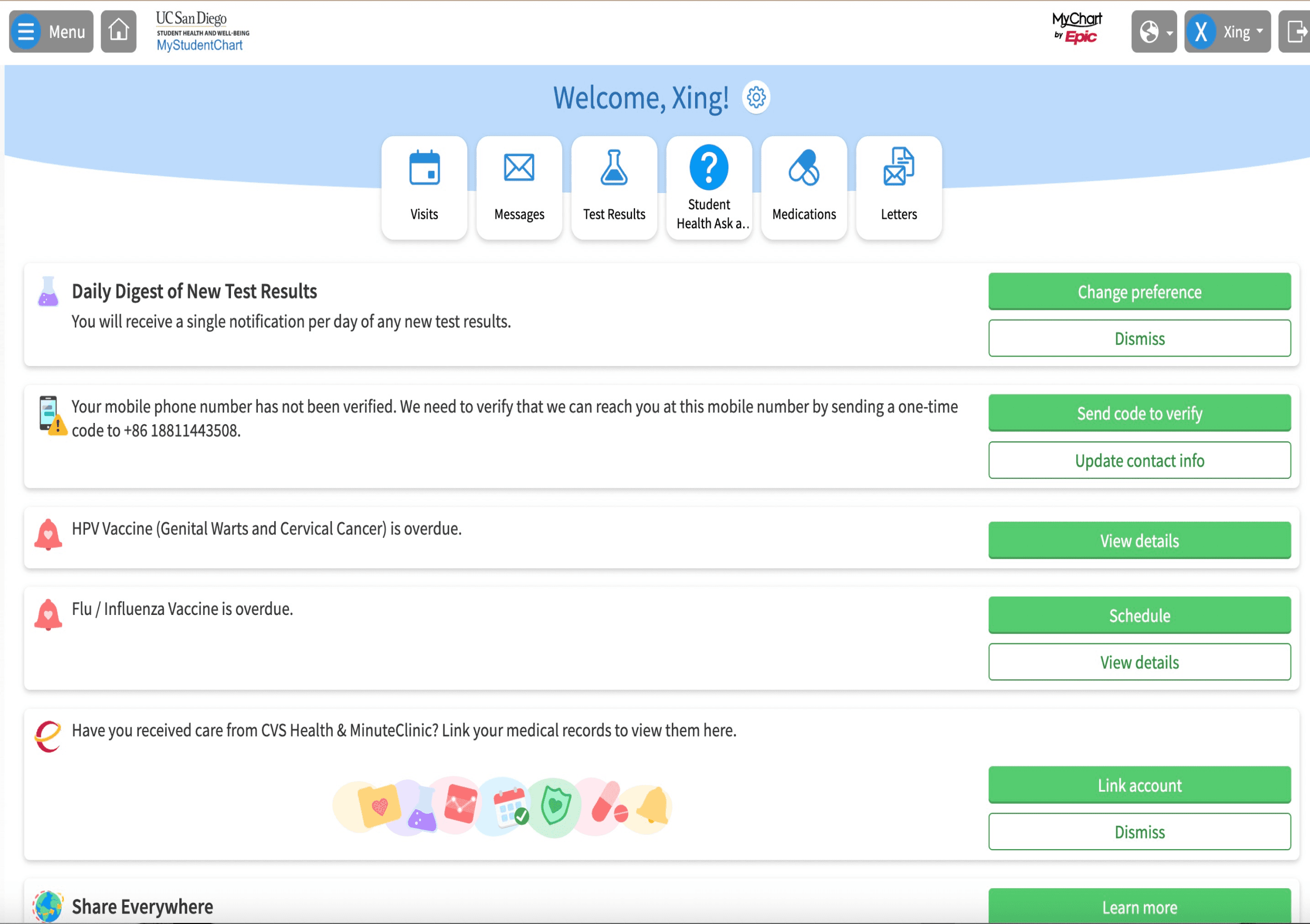This screenshot has height=924, width=1310.
Task: Open the main Menu
Action: (x=51, y=32)
